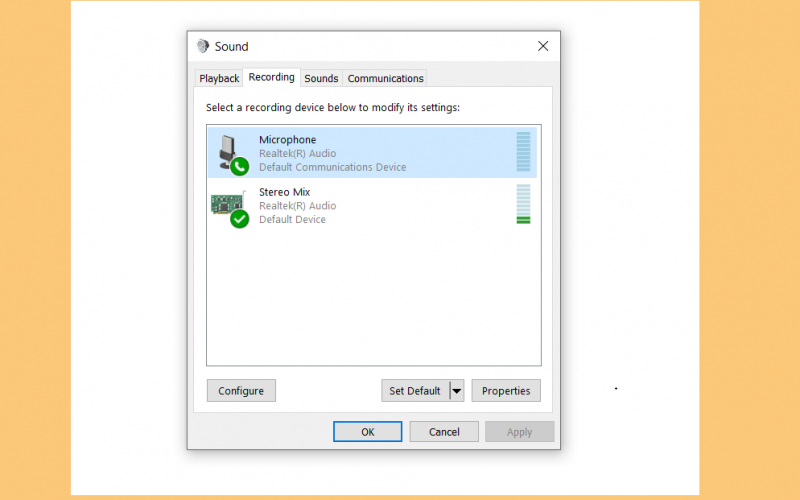Image resolution: width=800 pixels, height=500 pixels.
Task: Open Properties for the selected device
Action: [506, 391]
